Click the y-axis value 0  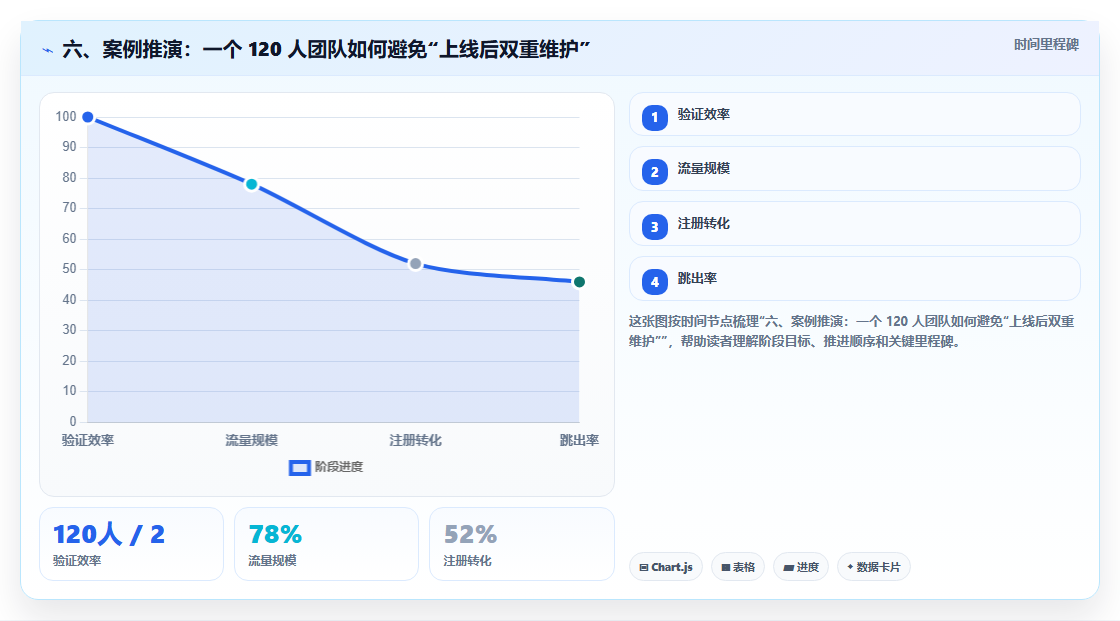tap(73, 421)
